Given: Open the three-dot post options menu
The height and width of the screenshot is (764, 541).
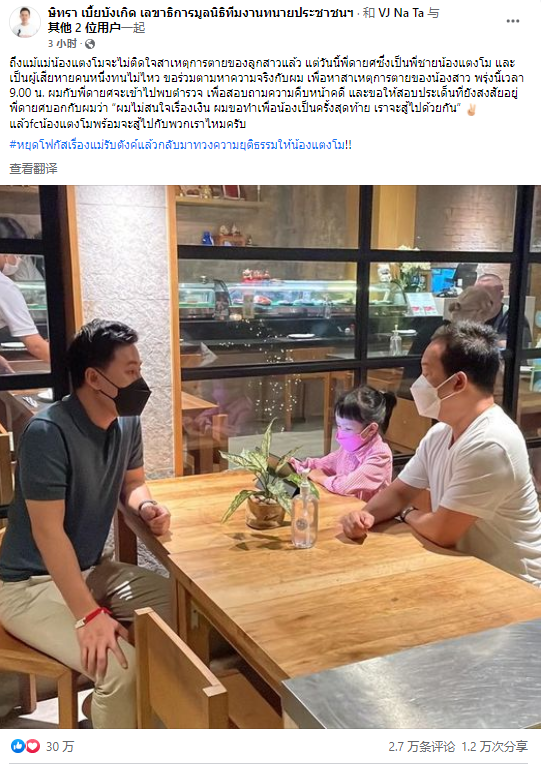Looking at the screenshot, I should tap(512, 21).
